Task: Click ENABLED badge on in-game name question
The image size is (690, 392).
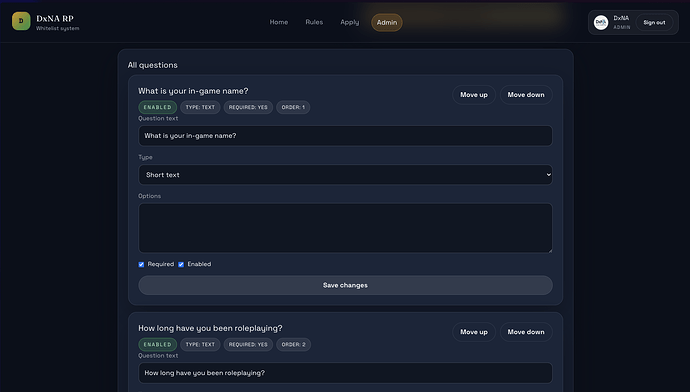Action: tap(158, 107)
